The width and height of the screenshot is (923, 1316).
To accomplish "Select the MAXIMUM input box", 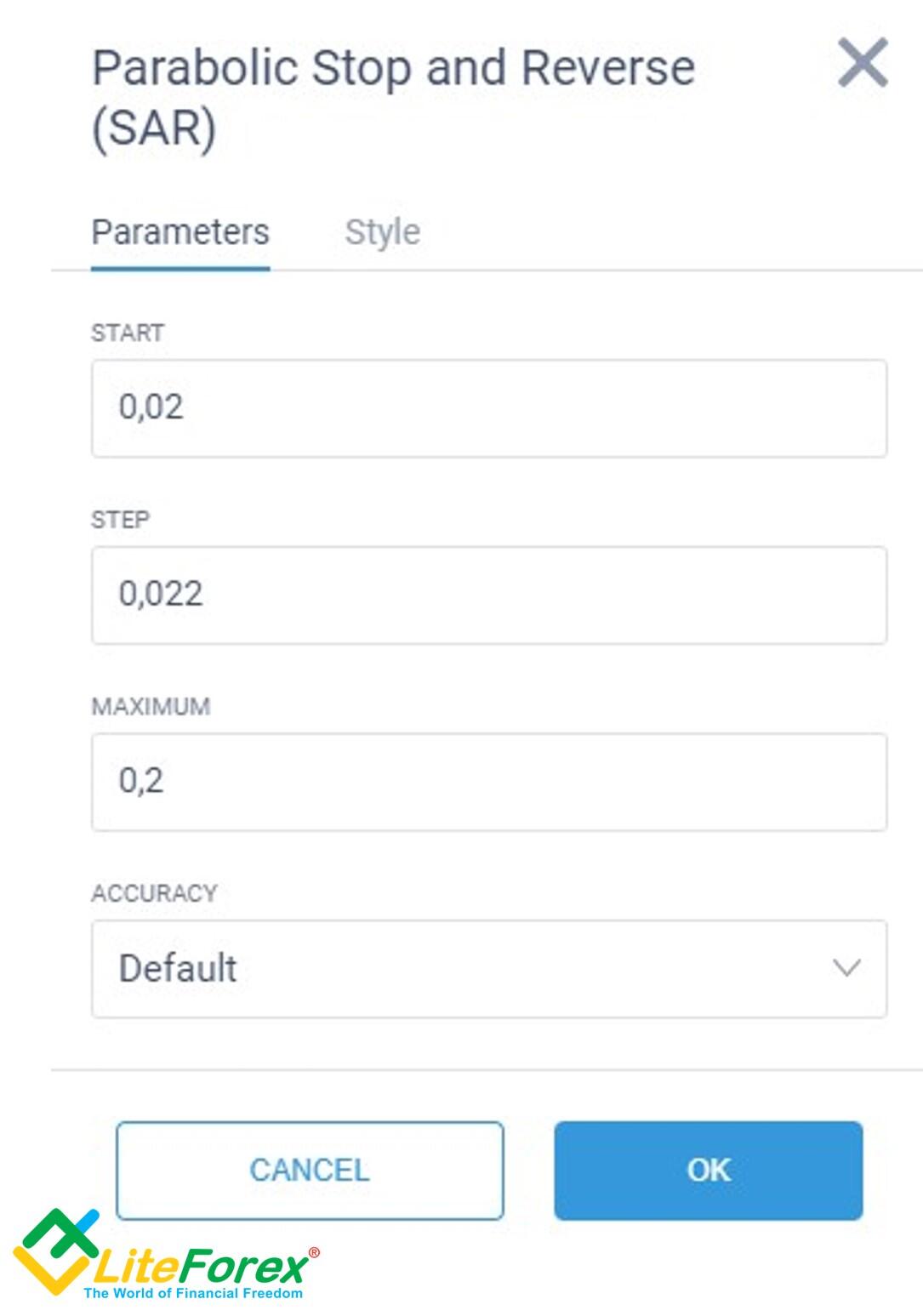I will 489,782.
